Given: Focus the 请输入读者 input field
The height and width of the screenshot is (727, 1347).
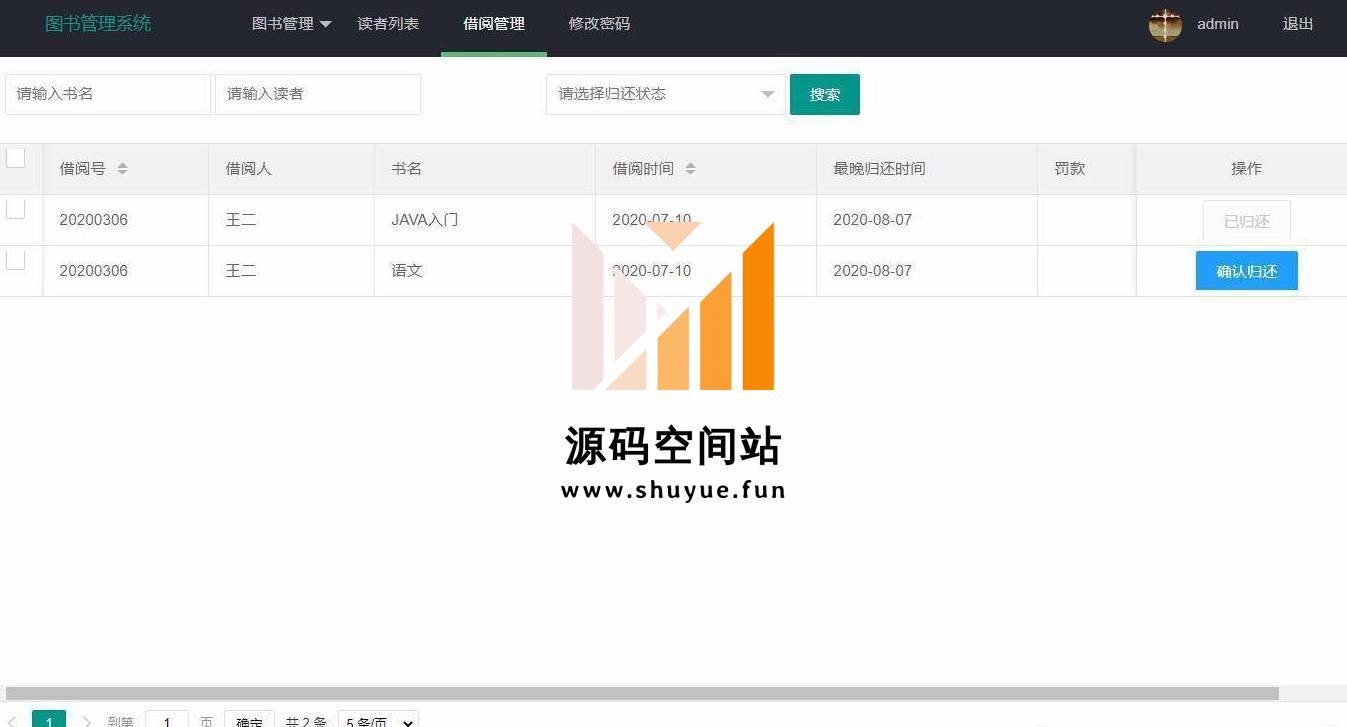Looking at the screenshot, I should tap(318, 94).
